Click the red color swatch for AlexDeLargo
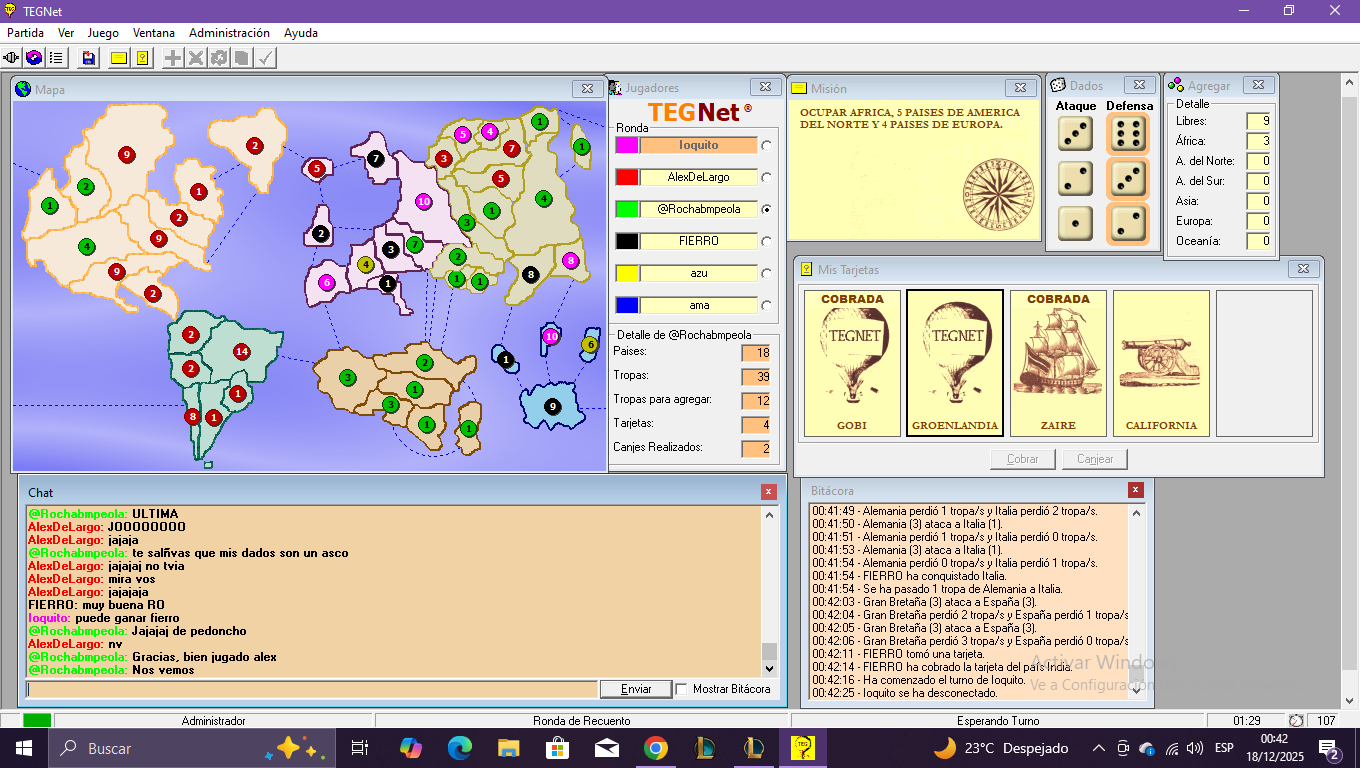Viewport: 1360px width, 768px height. click(626, 177)
